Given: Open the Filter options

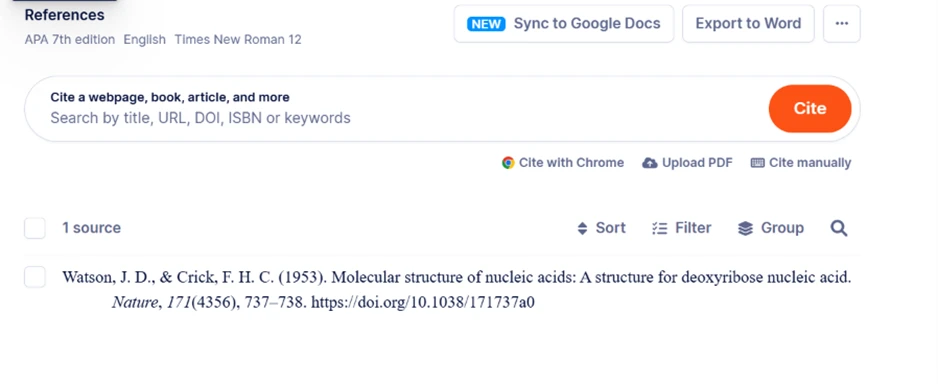Looking at the screenshot, I should 681,228.
